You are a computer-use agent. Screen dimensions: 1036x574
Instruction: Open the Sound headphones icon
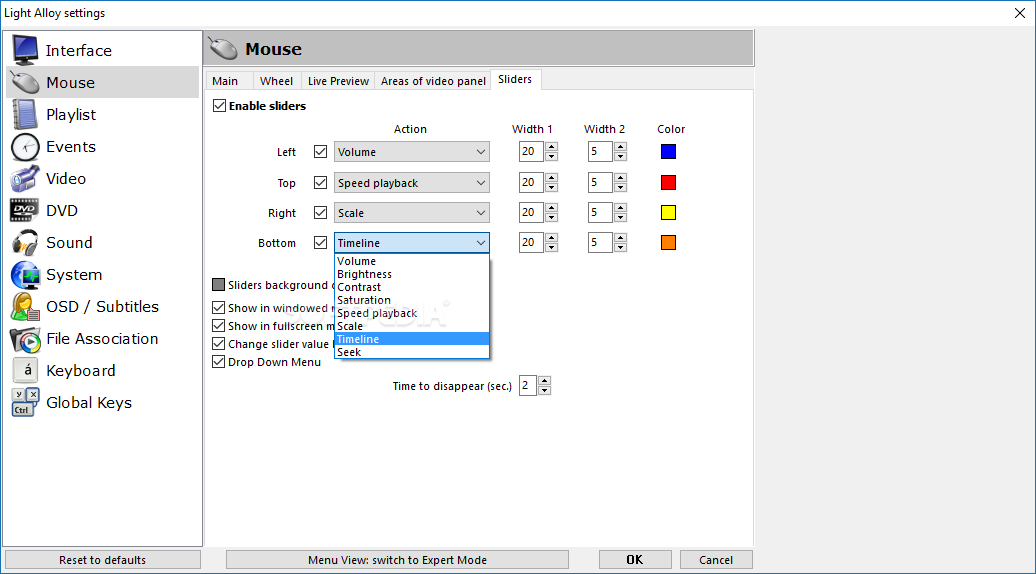25,242
